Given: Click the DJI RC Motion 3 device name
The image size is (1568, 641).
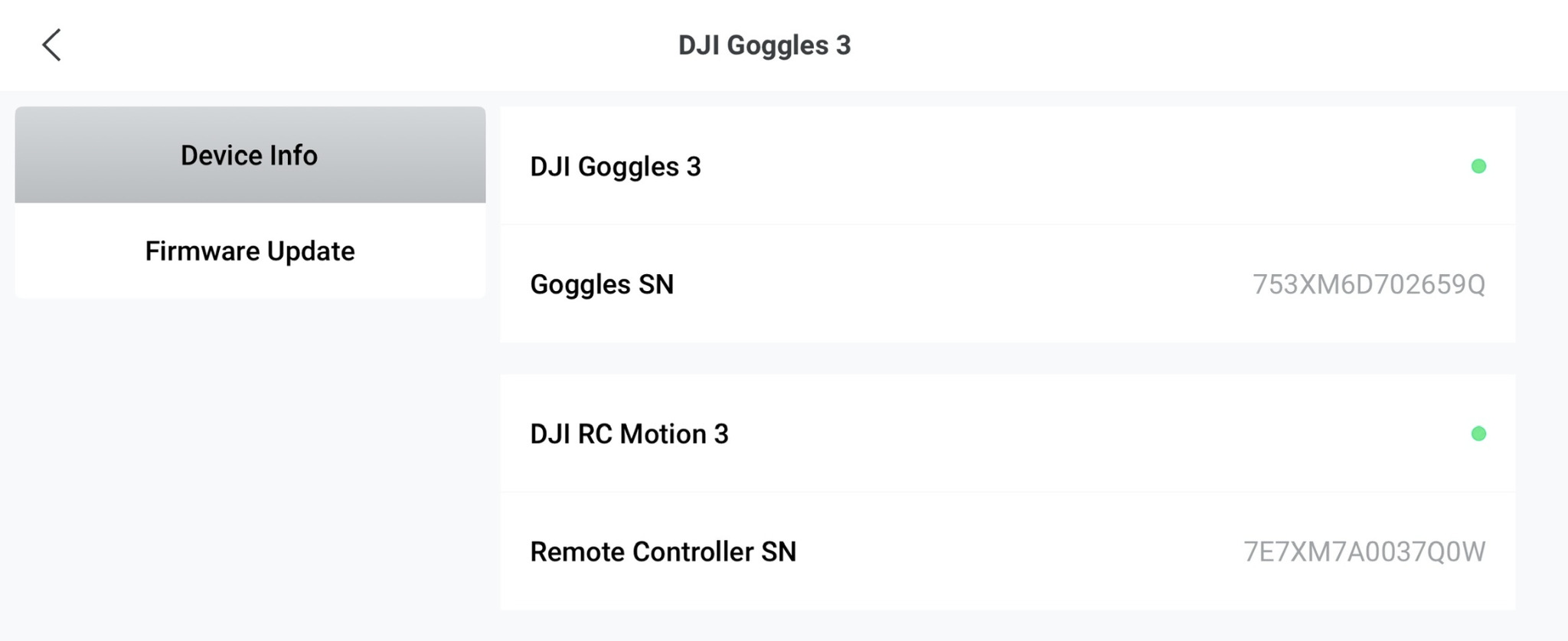Looking at the screenshot, I should [x=629, y=433].
